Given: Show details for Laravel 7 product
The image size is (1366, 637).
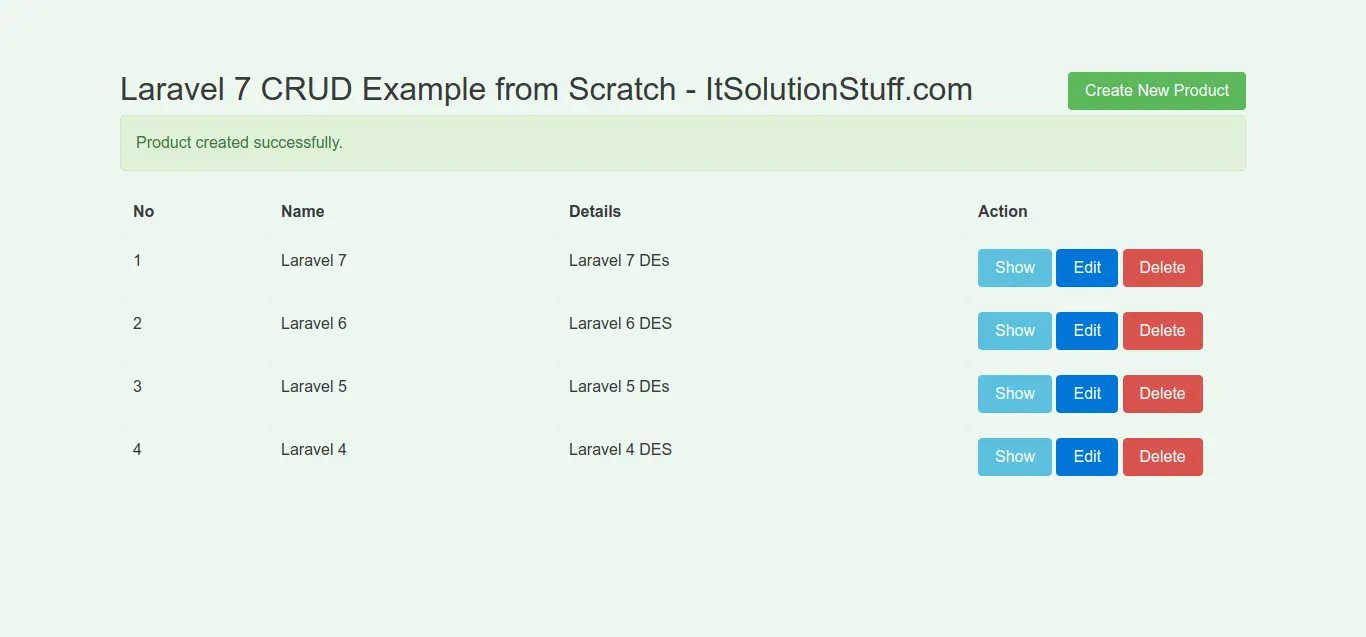Looking at the screenshot, I should click(x=1014, y=268).
